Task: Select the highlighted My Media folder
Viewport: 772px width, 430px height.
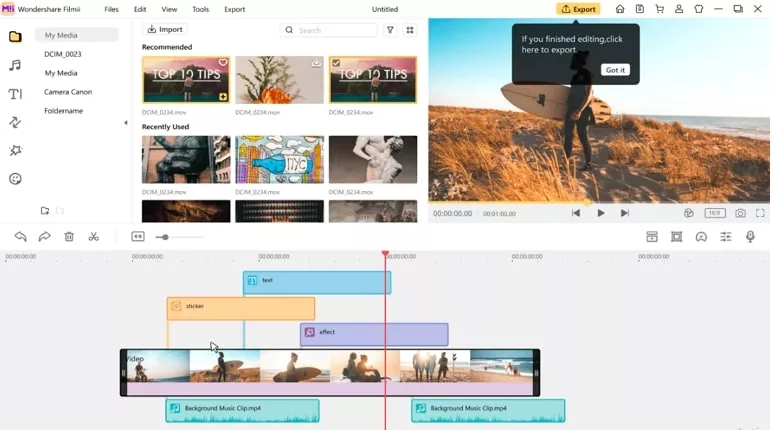Action: coord(77,35)
